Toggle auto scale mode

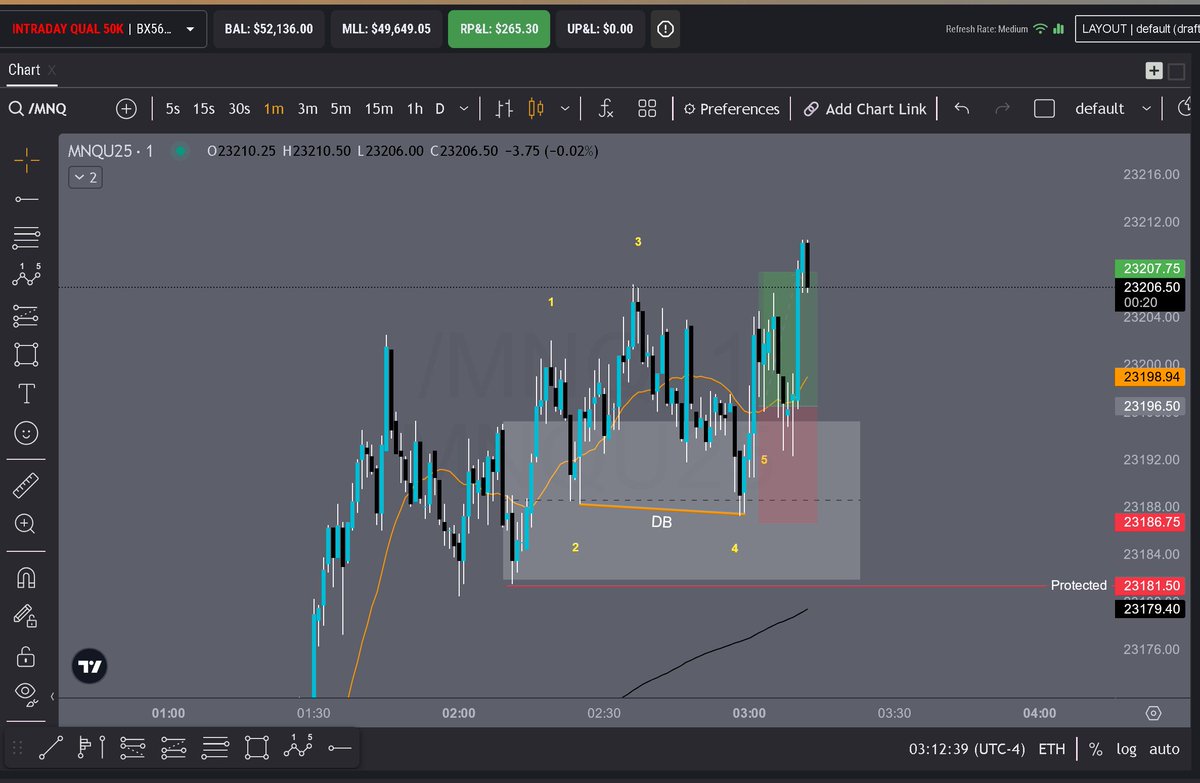[1164, 748]
